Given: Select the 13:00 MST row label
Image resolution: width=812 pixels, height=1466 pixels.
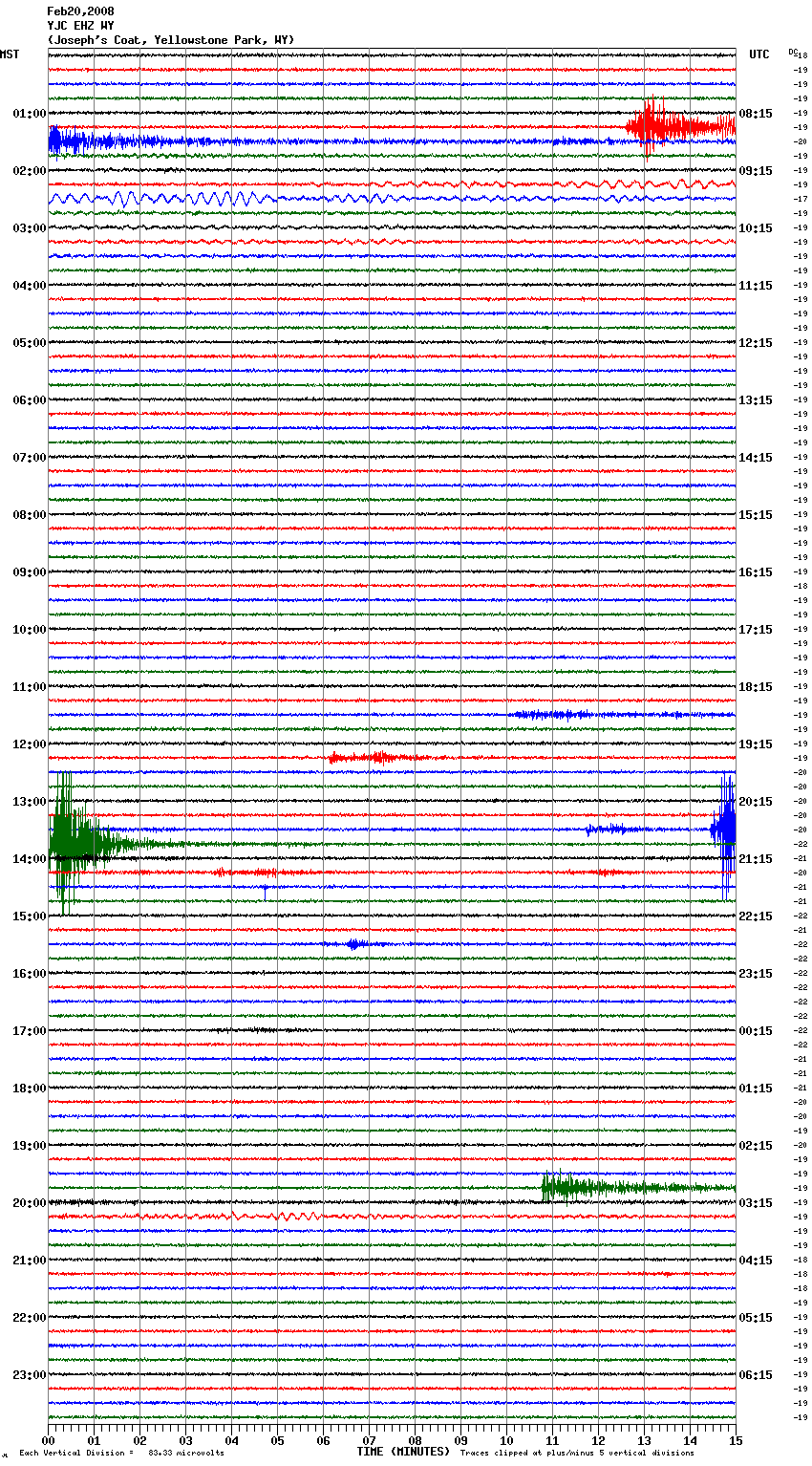Looking at the screenshot, I should 30,802.
